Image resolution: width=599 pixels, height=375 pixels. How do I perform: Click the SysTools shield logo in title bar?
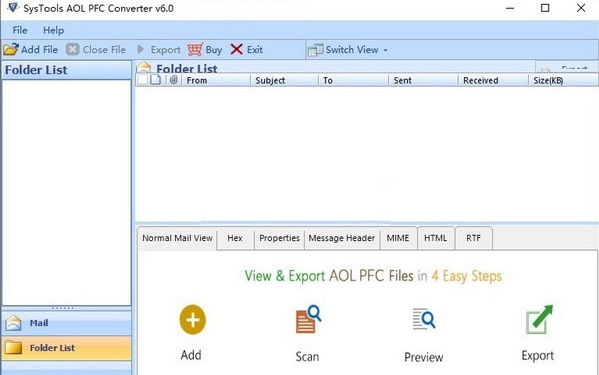(x=13, y=8)
